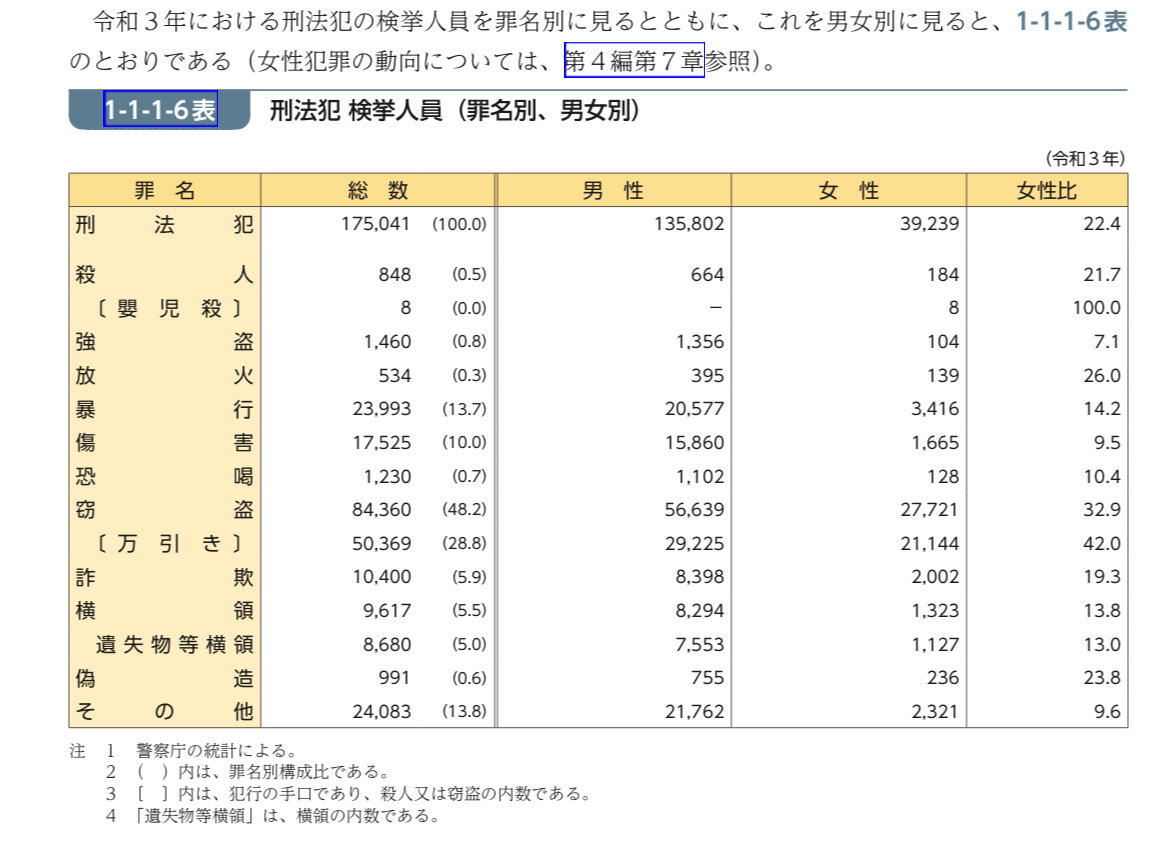Click the 嬰児殺 row label
The image size is (1170, 845).
tap(169, 308)
